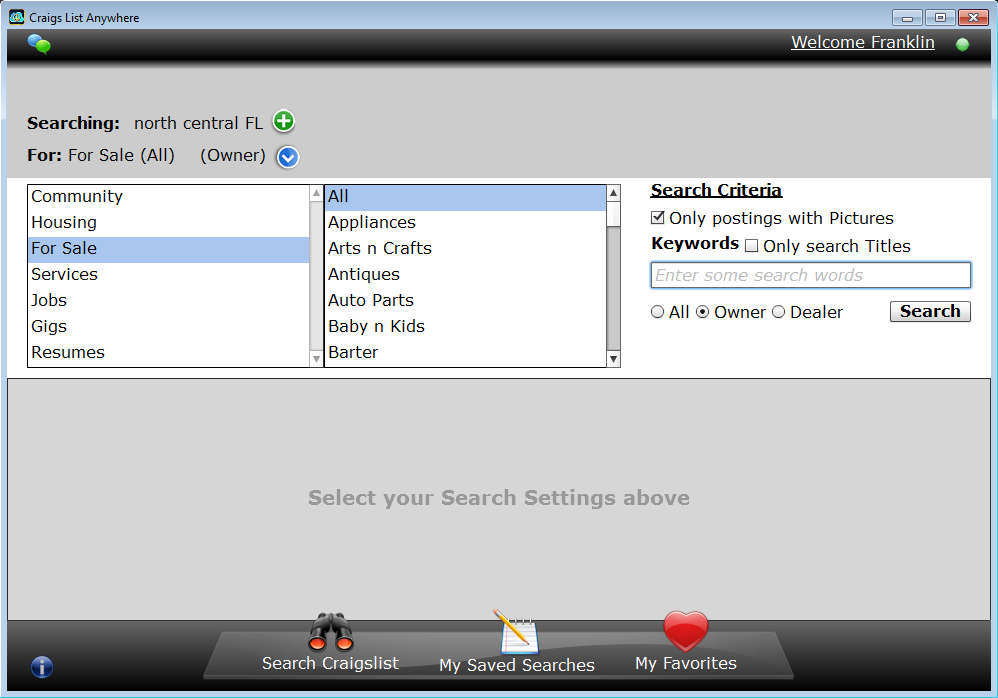The image size is (998, 698).
Task: Click the Craigs List Anywhere title bar icon
Action: [x=16, y=17]
